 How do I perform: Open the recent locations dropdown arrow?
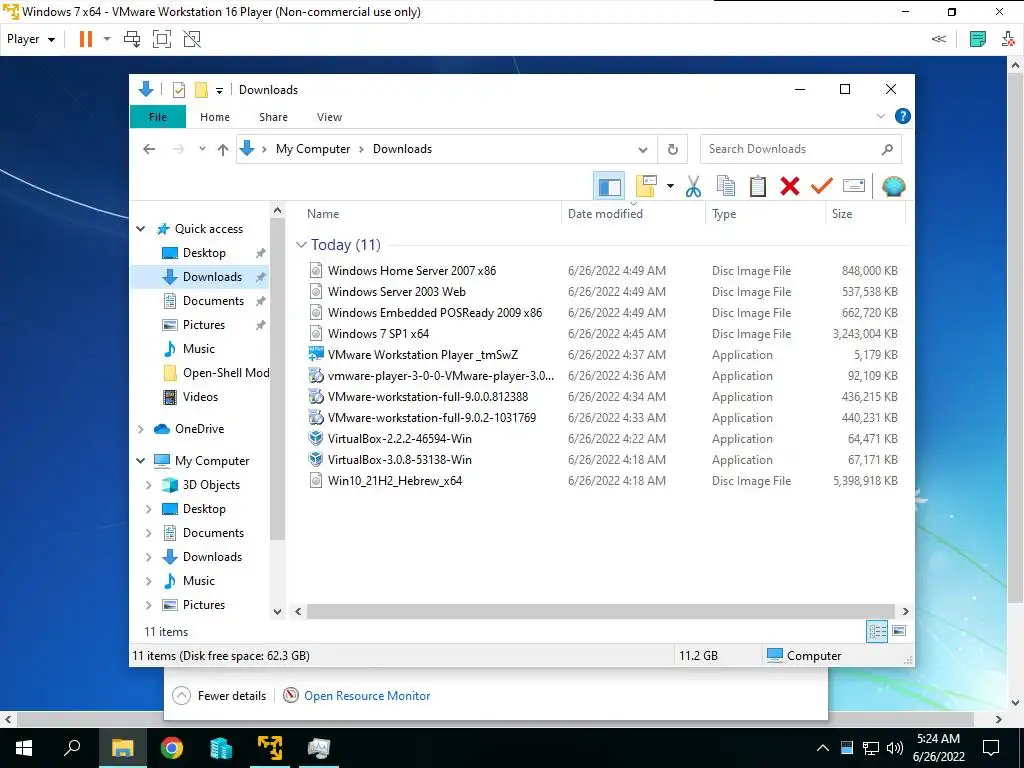[x=202, y=149]
